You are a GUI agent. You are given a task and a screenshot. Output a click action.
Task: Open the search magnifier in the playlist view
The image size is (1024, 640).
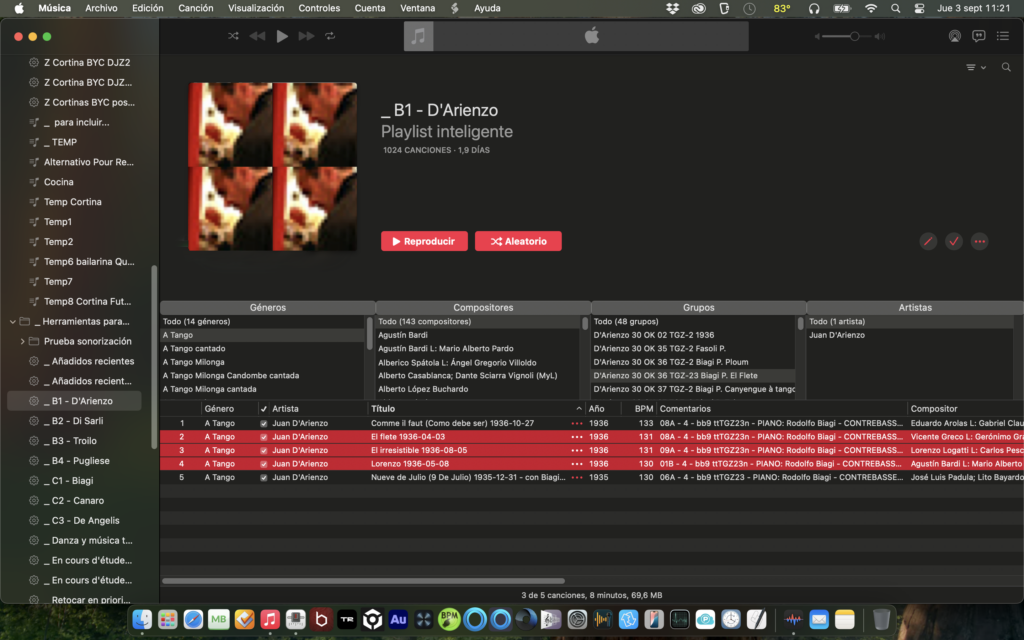tap(1006, 67)
